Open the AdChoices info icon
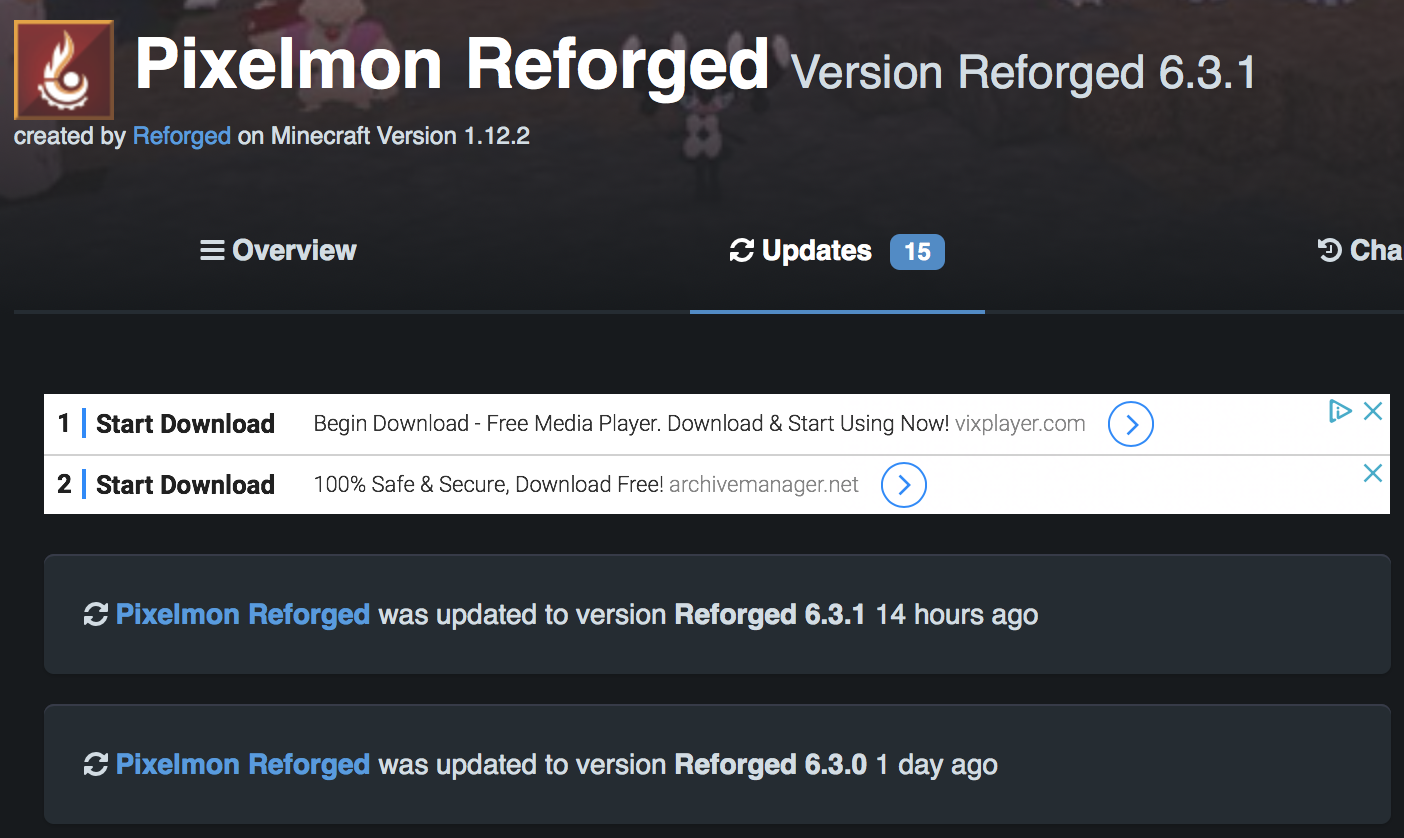Image resolution: width=1404 pixels, height=838 pixels. (1340, 411)
